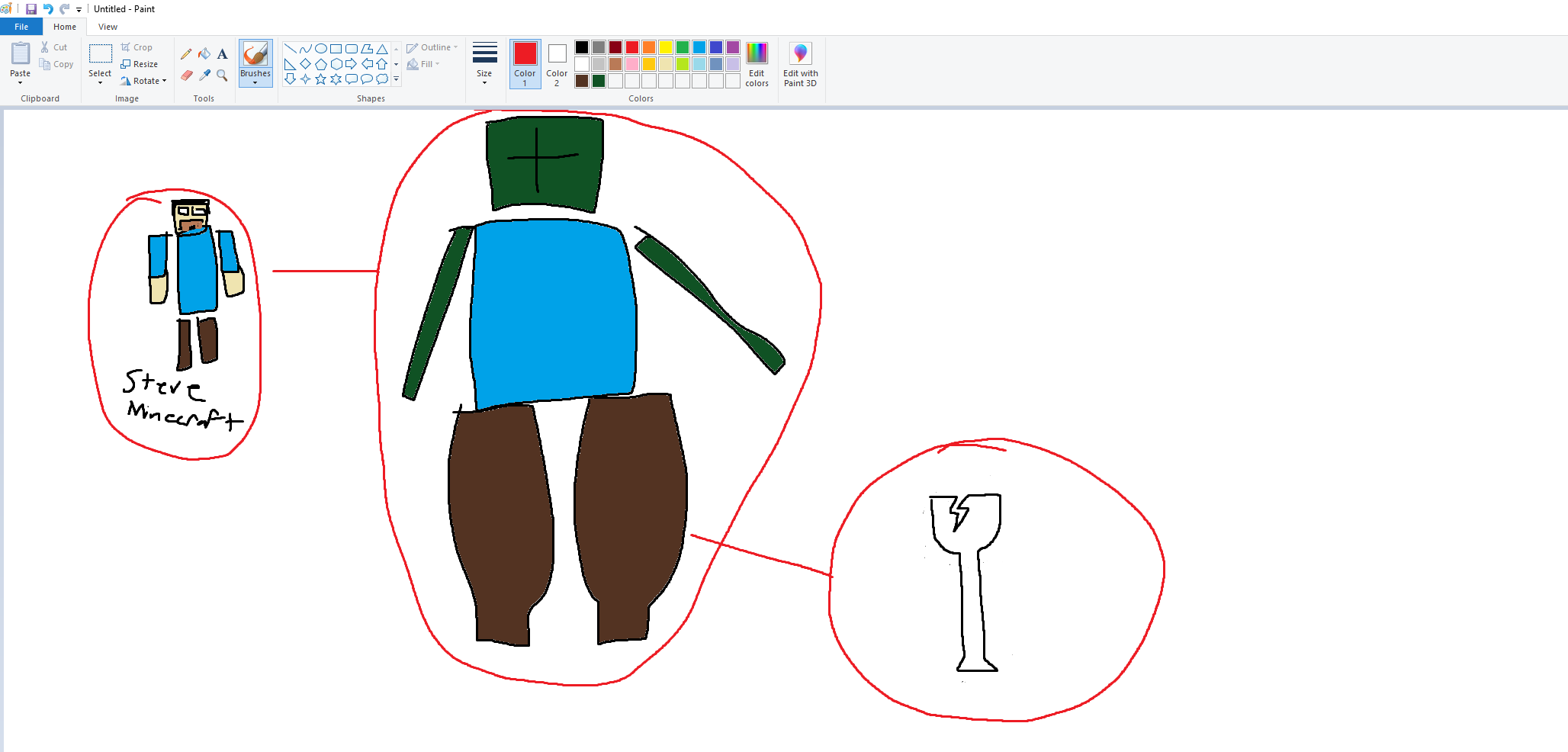Select the Pencil tool
This screenshot has width=1568, height=752.
[x=186, y=54]
